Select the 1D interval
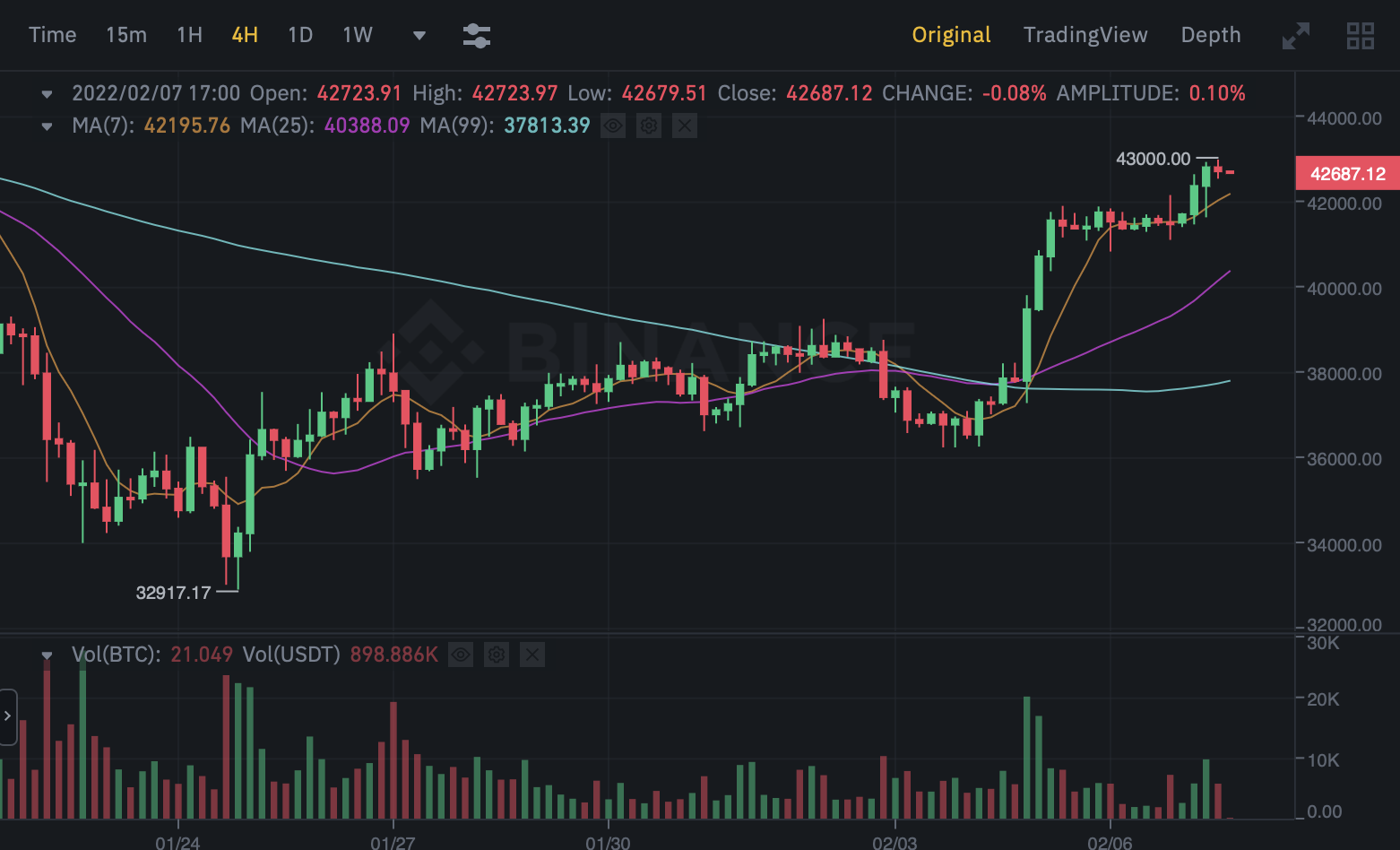This screenshot has height=850, width=1400. (x=300, y=35)
